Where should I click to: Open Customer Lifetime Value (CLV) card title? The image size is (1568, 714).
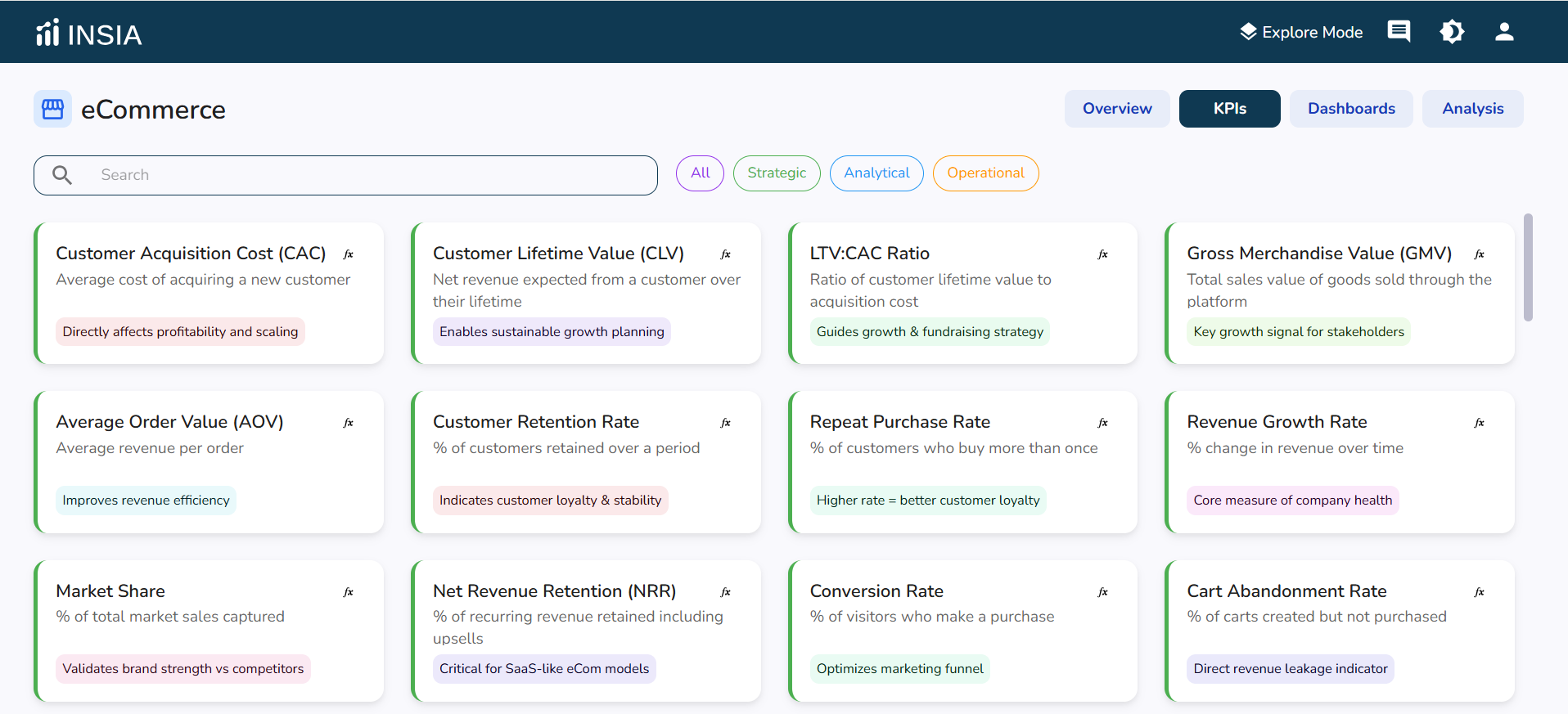[x=558, y=254]
